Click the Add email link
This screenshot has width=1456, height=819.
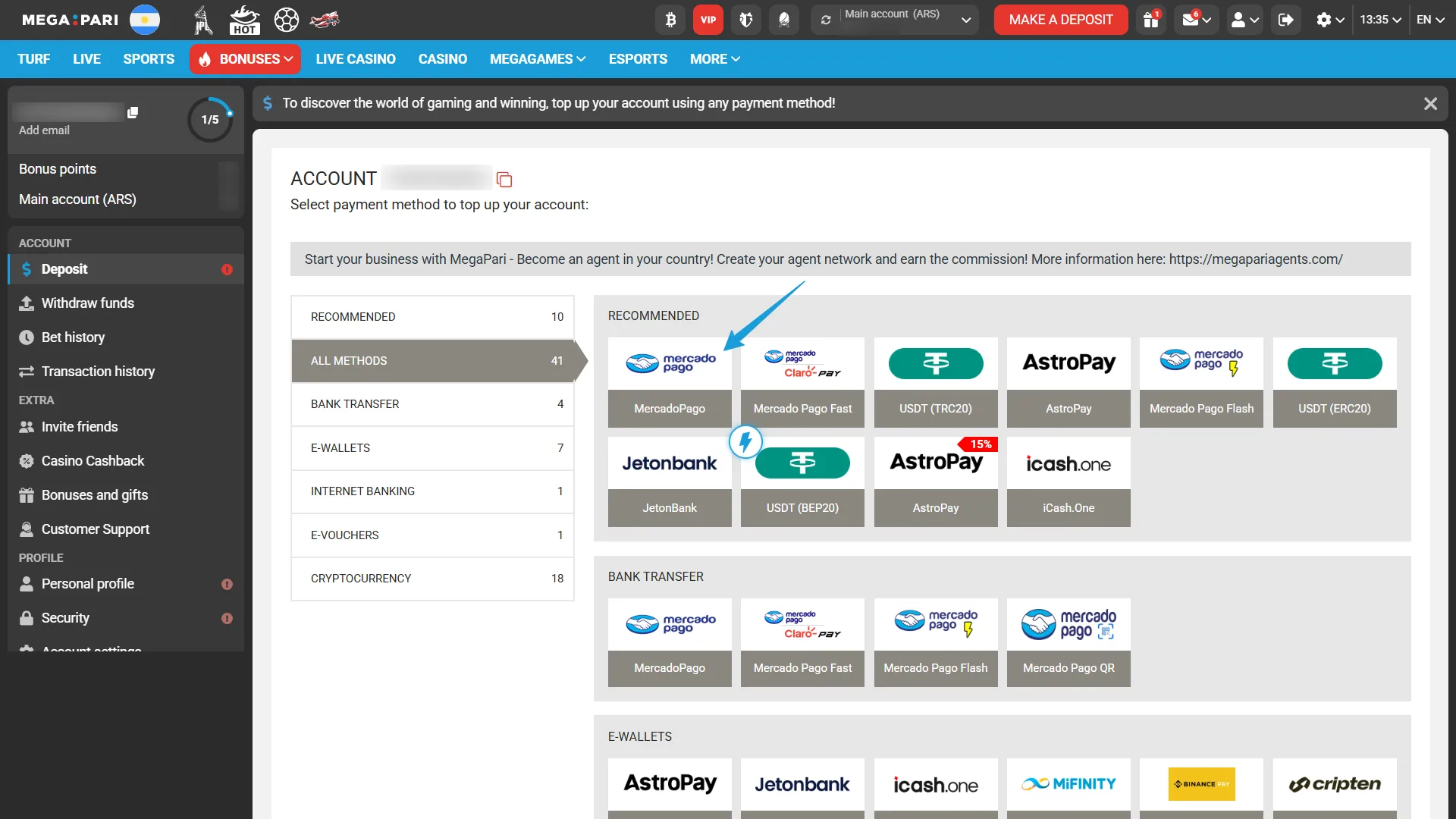44,130
